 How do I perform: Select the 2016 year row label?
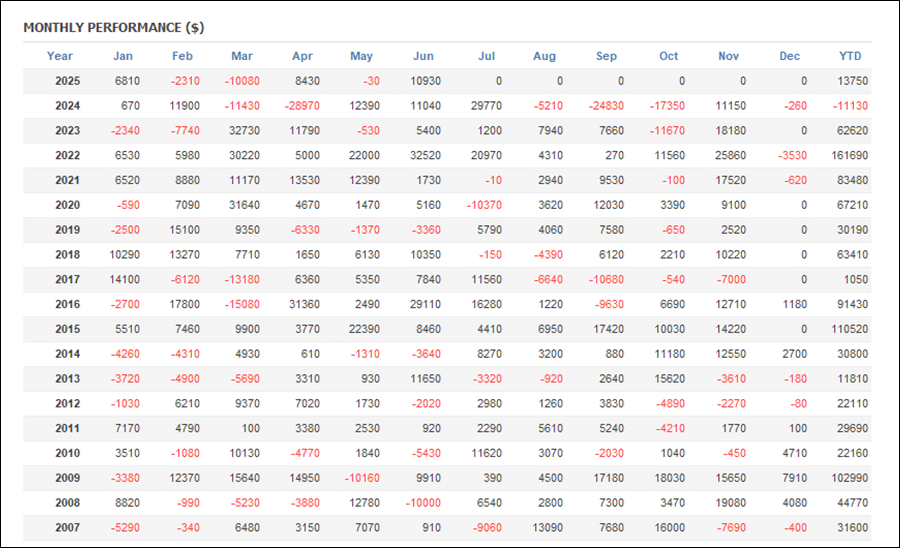tap(68, 304)
